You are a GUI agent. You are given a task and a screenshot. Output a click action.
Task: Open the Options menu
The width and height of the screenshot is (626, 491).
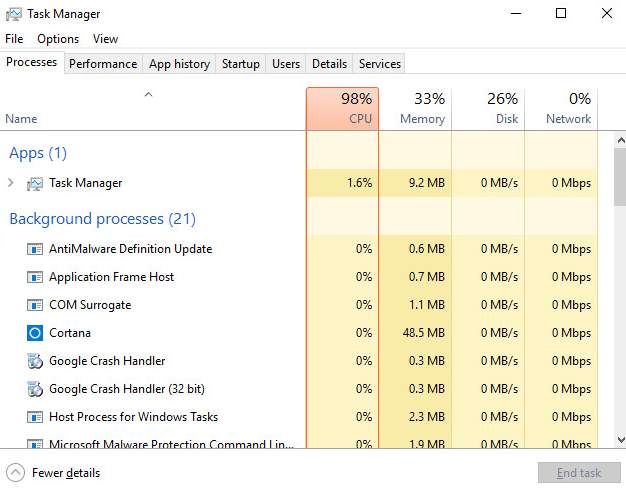pos(58,39)
